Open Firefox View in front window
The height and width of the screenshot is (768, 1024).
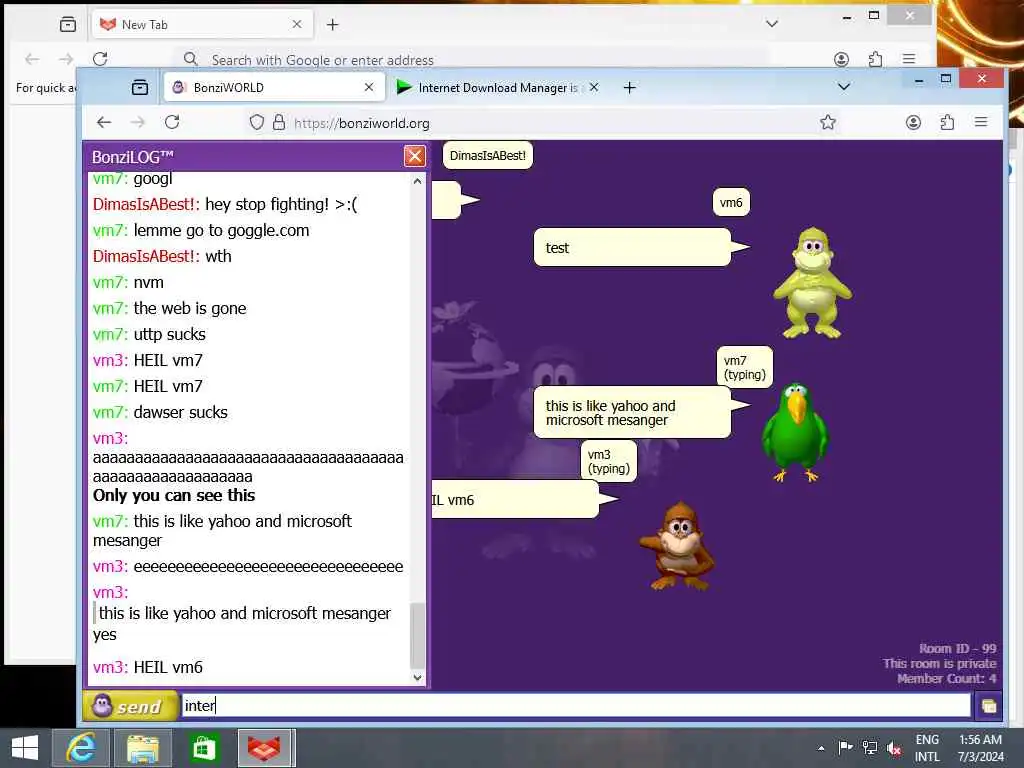click(x=140, y=88)
